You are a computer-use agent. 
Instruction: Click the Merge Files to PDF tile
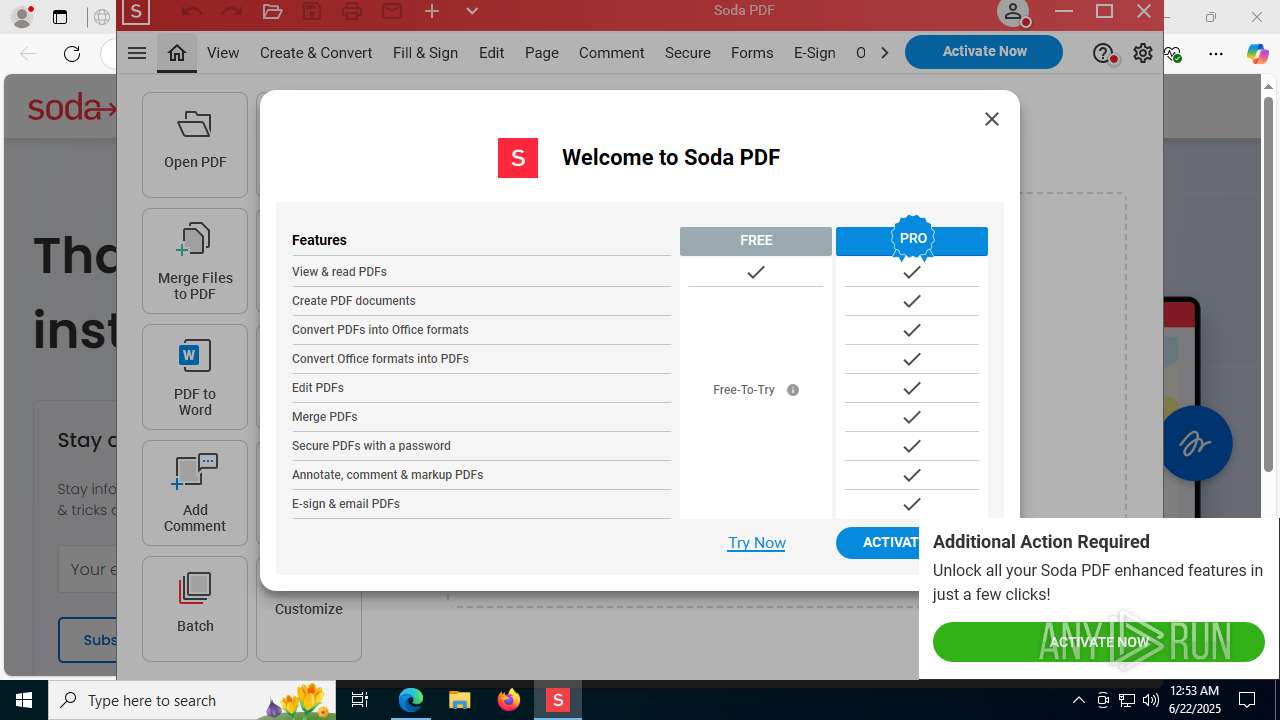coord(195,261)
